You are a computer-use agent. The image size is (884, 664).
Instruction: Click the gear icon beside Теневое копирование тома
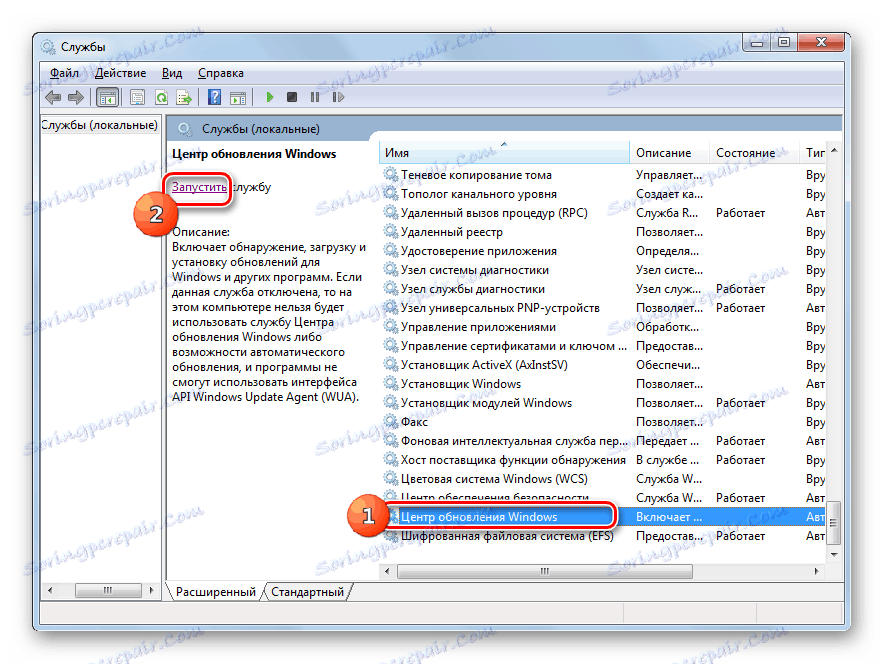391,175
